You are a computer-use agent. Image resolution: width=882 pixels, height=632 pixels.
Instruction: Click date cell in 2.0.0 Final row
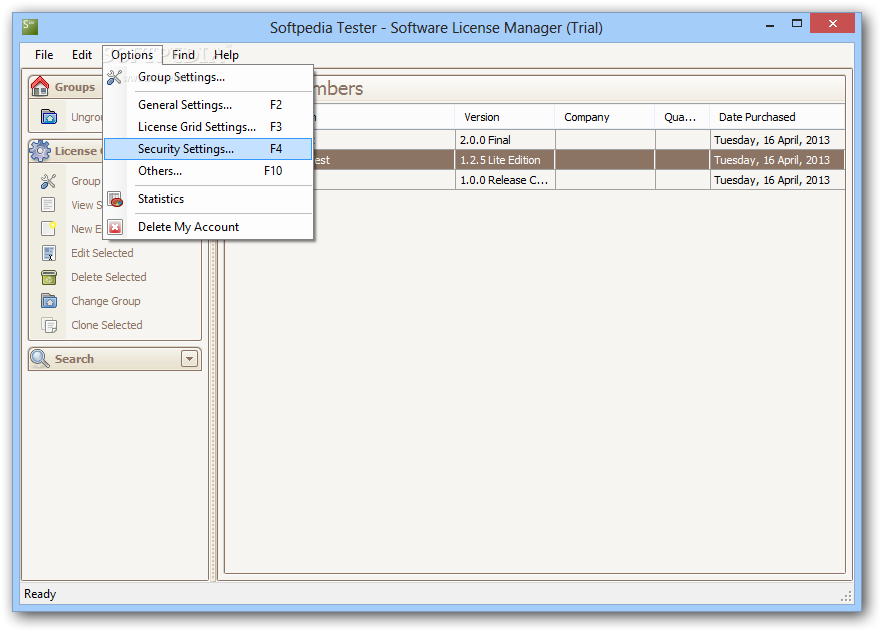[777, 140]
